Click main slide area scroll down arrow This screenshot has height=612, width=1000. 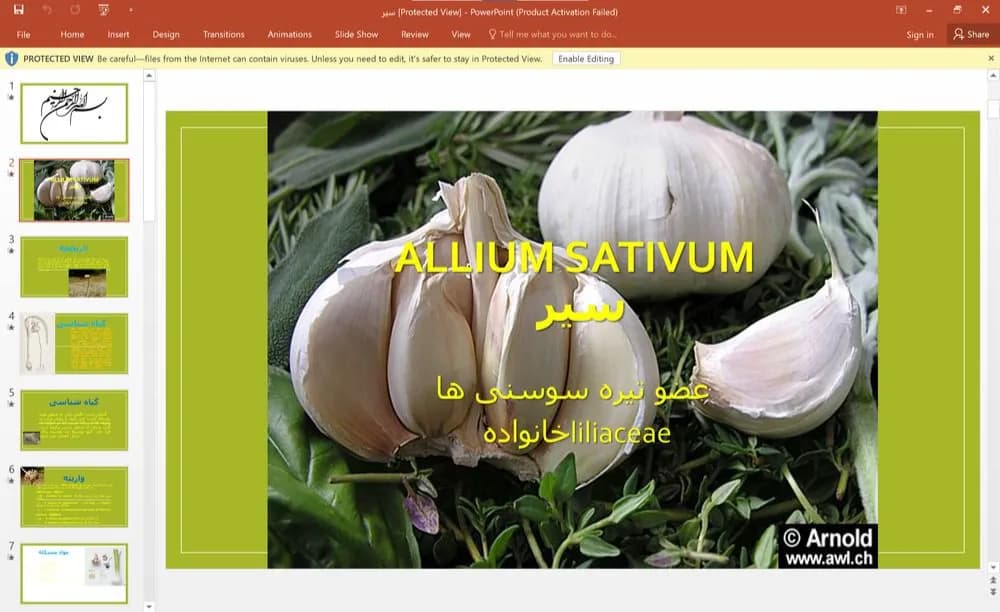(993, 567)
